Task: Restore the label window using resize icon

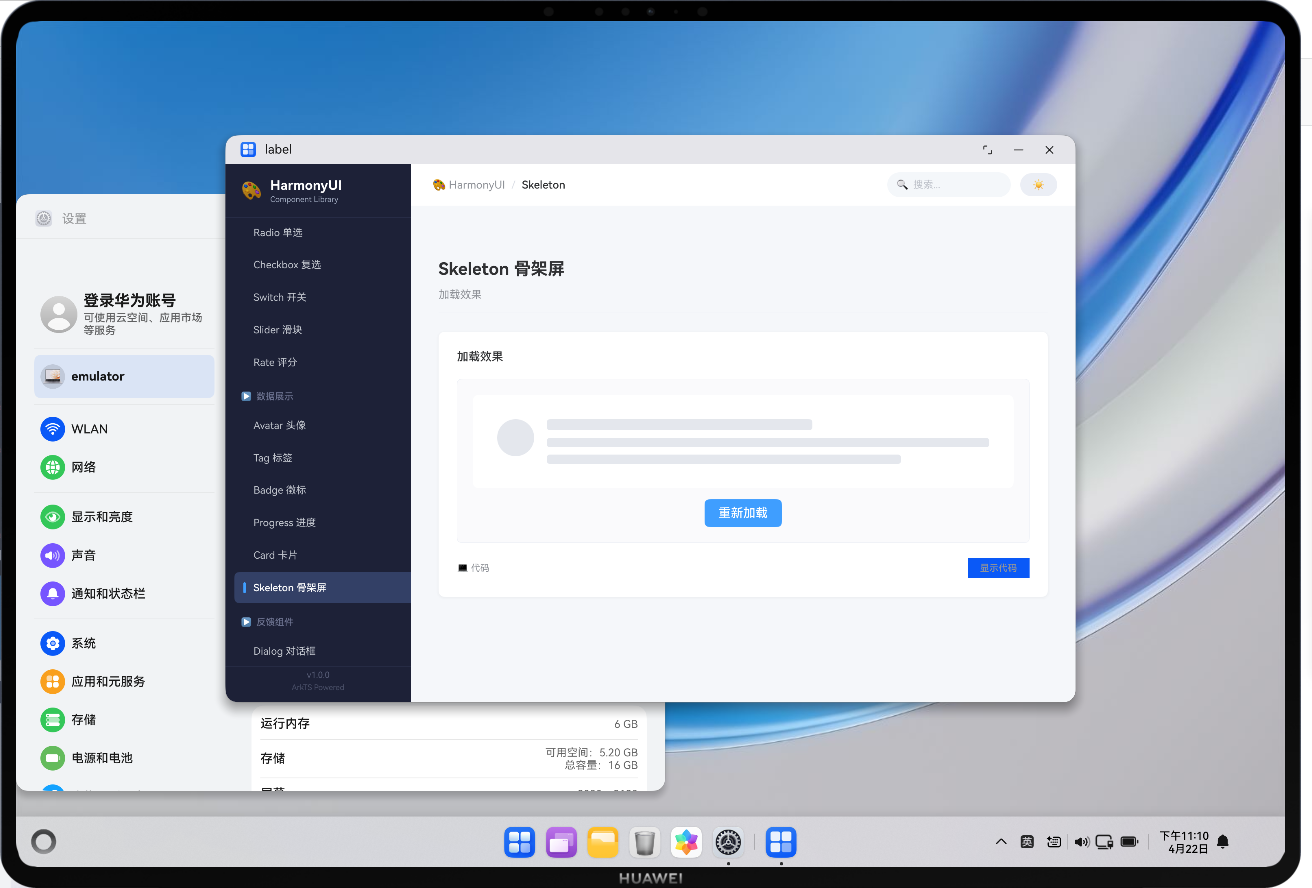Action: pyautogui.click(x=988, y=150)
